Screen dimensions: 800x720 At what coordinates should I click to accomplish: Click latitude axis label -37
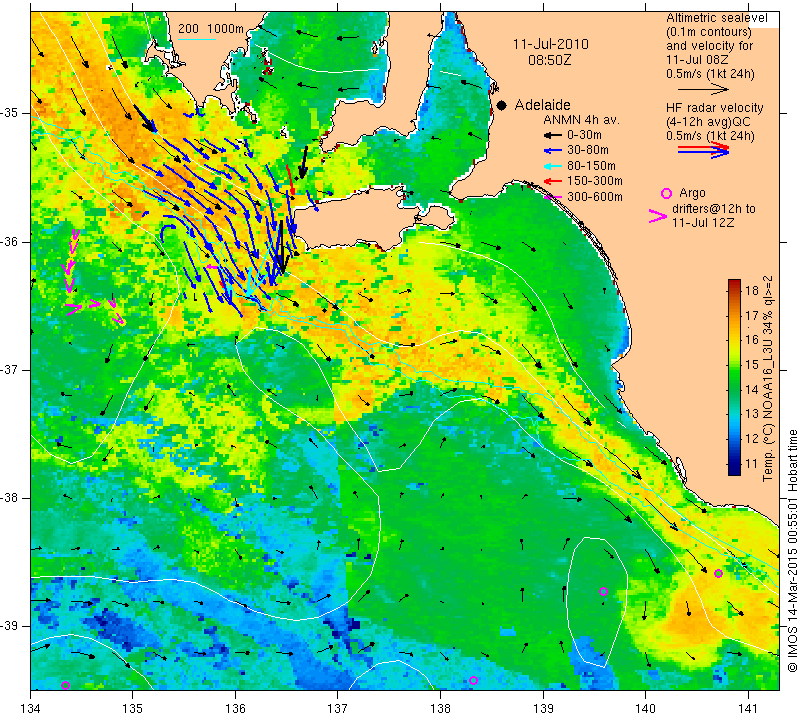tap(10, 369)
